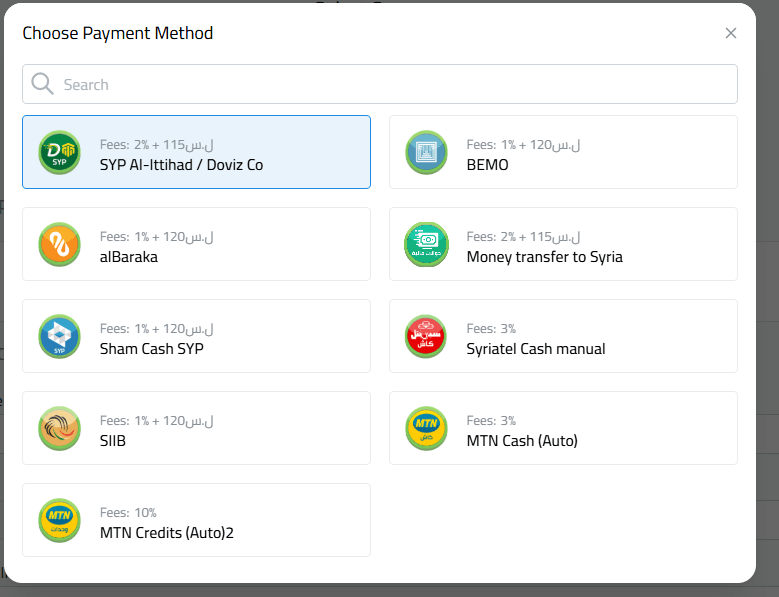Click 'Fees: 3%' above Syriatel Cash manual
779x597 pixels.
click(491, 329)
